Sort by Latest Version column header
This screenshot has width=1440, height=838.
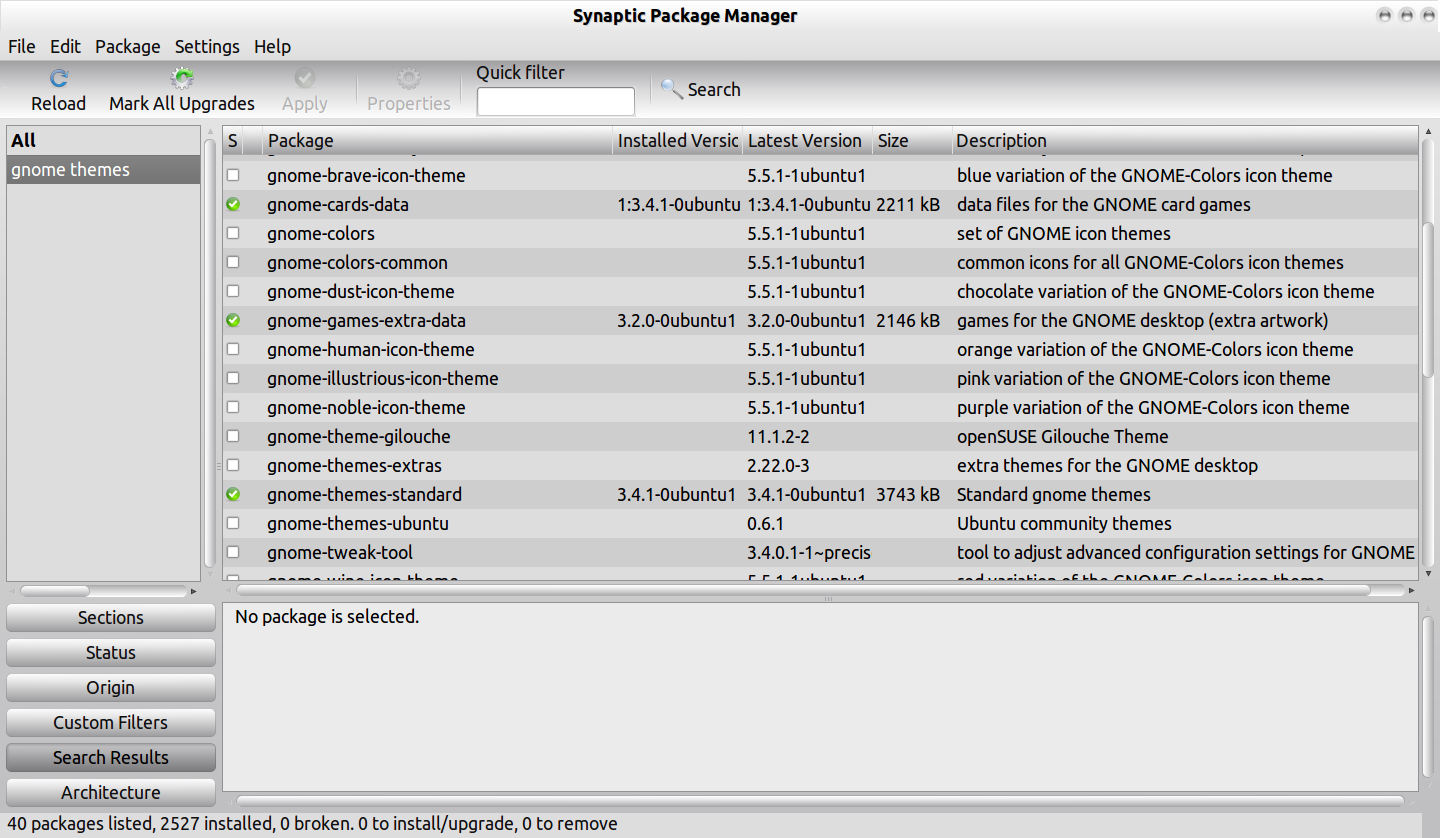(x=807, y=141)
